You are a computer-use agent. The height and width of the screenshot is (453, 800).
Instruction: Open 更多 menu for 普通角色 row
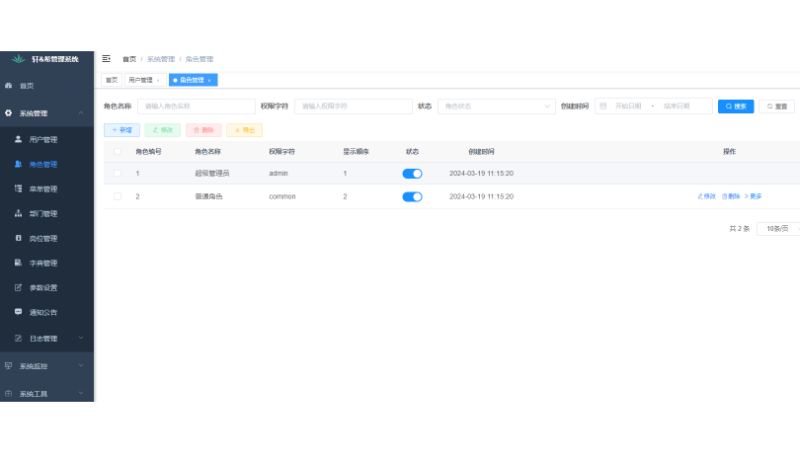(753, 196)
